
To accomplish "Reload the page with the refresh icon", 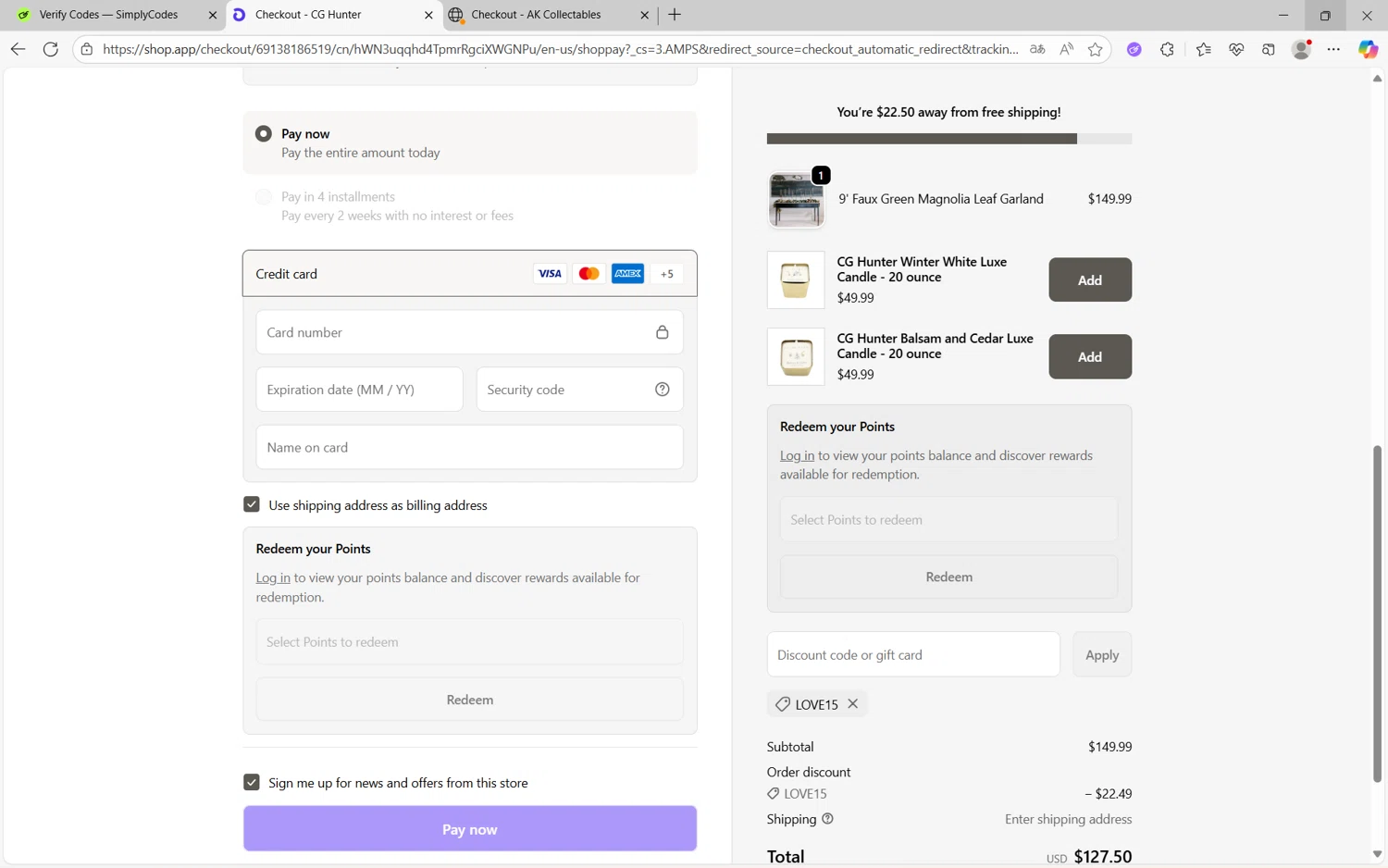I will (x=51, y=49).
